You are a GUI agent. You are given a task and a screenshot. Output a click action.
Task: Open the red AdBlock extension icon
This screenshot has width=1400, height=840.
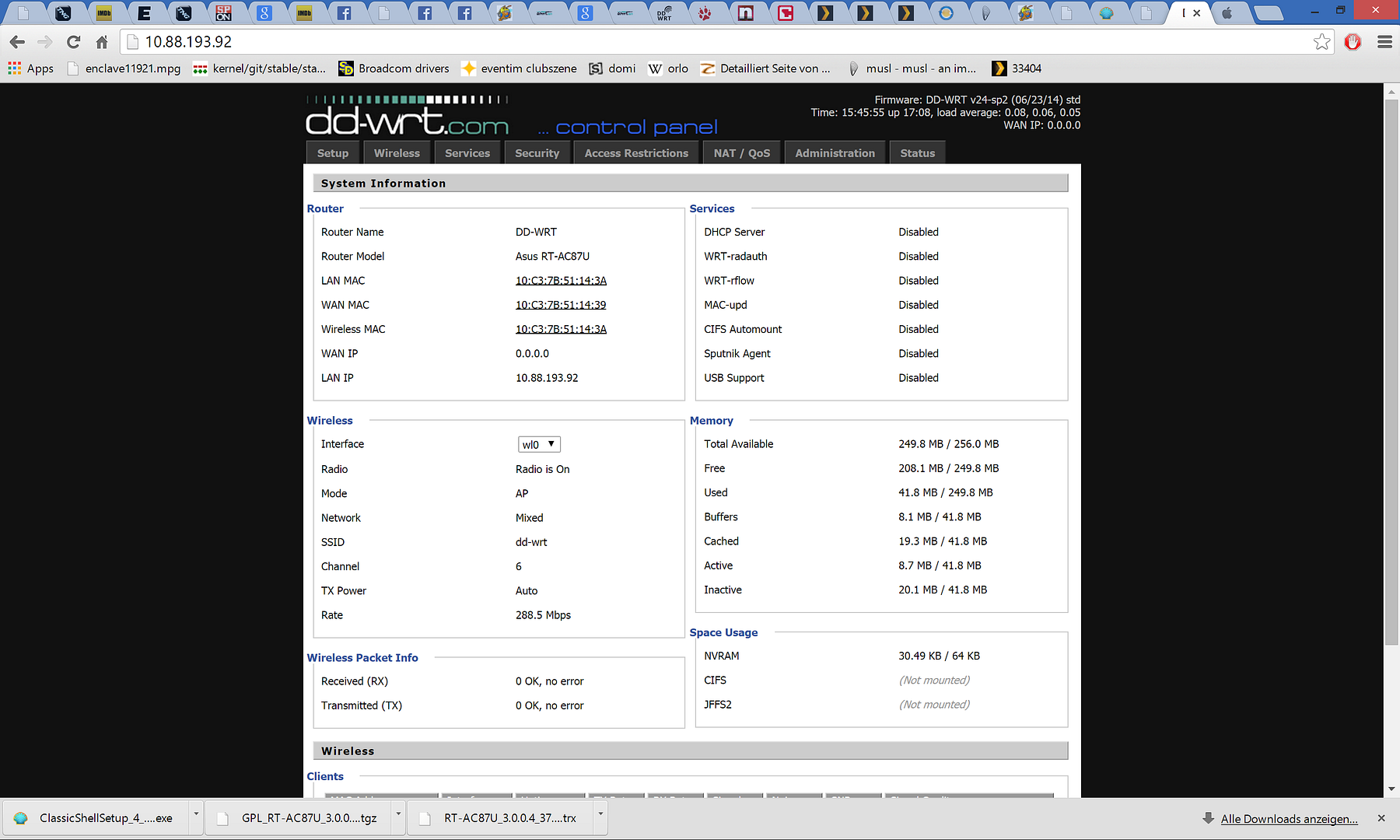tap(1353, 42)
